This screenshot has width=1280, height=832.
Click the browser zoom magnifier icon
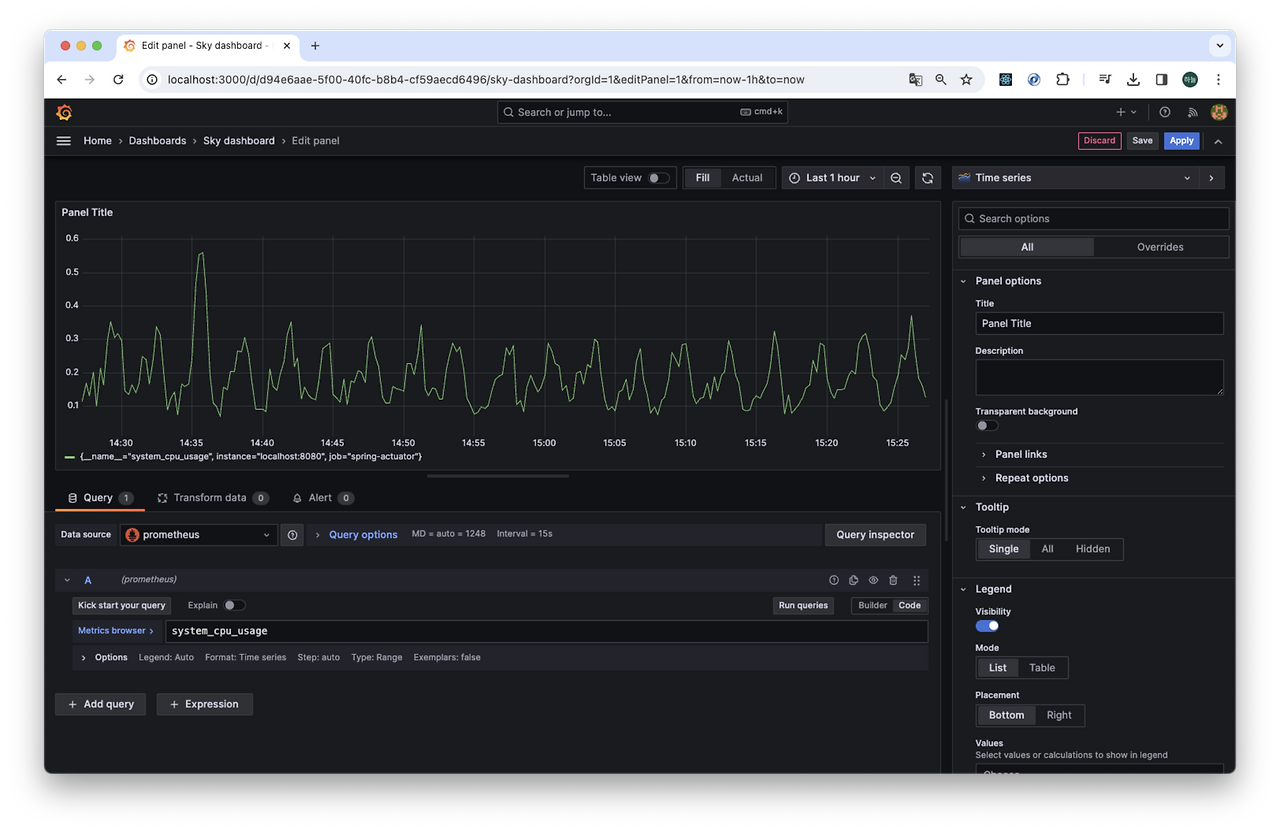[x=941, y=79]
